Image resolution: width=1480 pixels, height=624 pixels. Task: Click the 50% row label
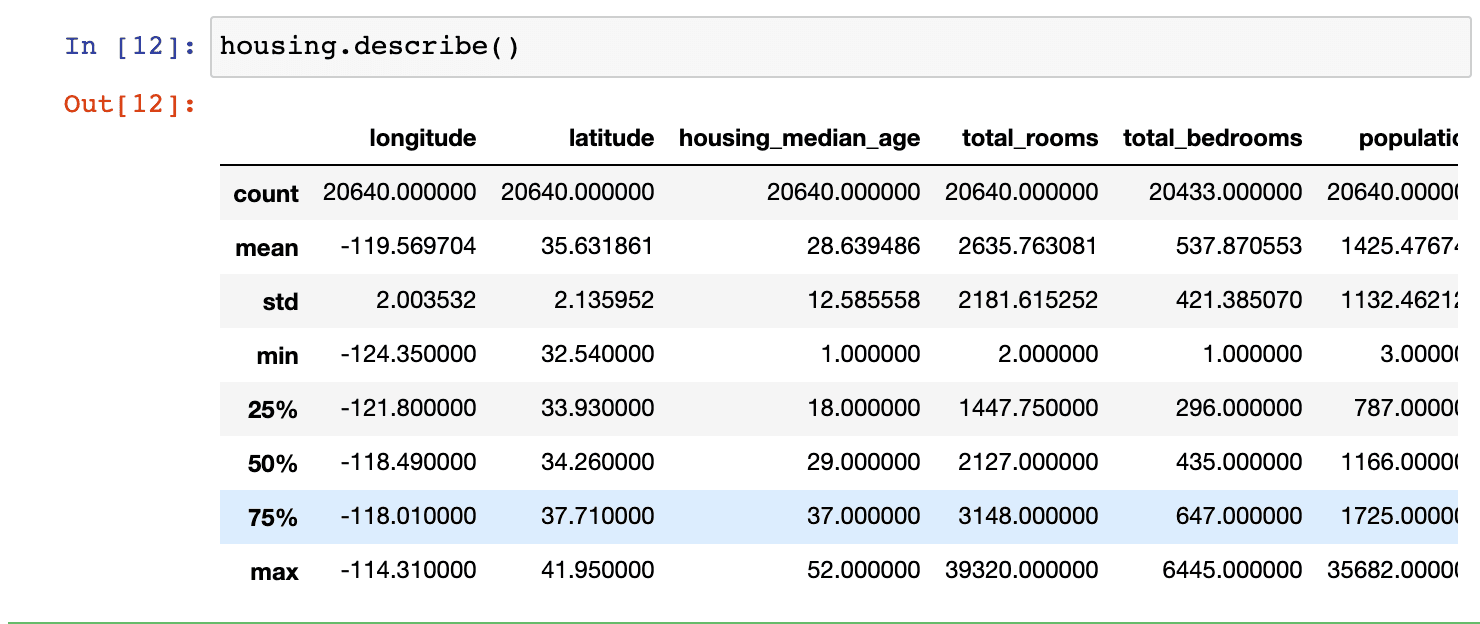(x=273, y=464)
